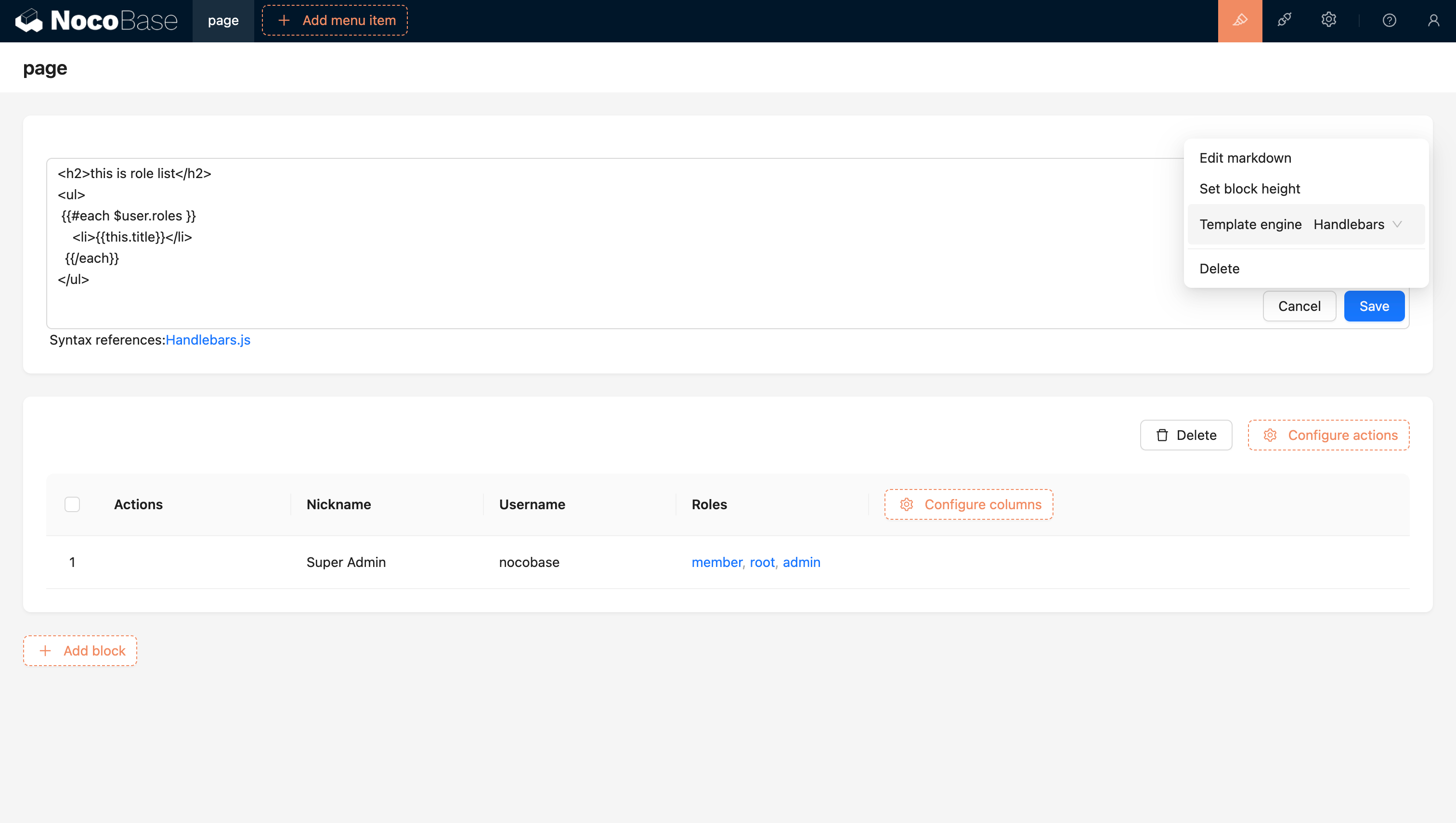Expand the Handlebars chevron arrow
Viewport: 1456px width, 823px height.
1397,224
